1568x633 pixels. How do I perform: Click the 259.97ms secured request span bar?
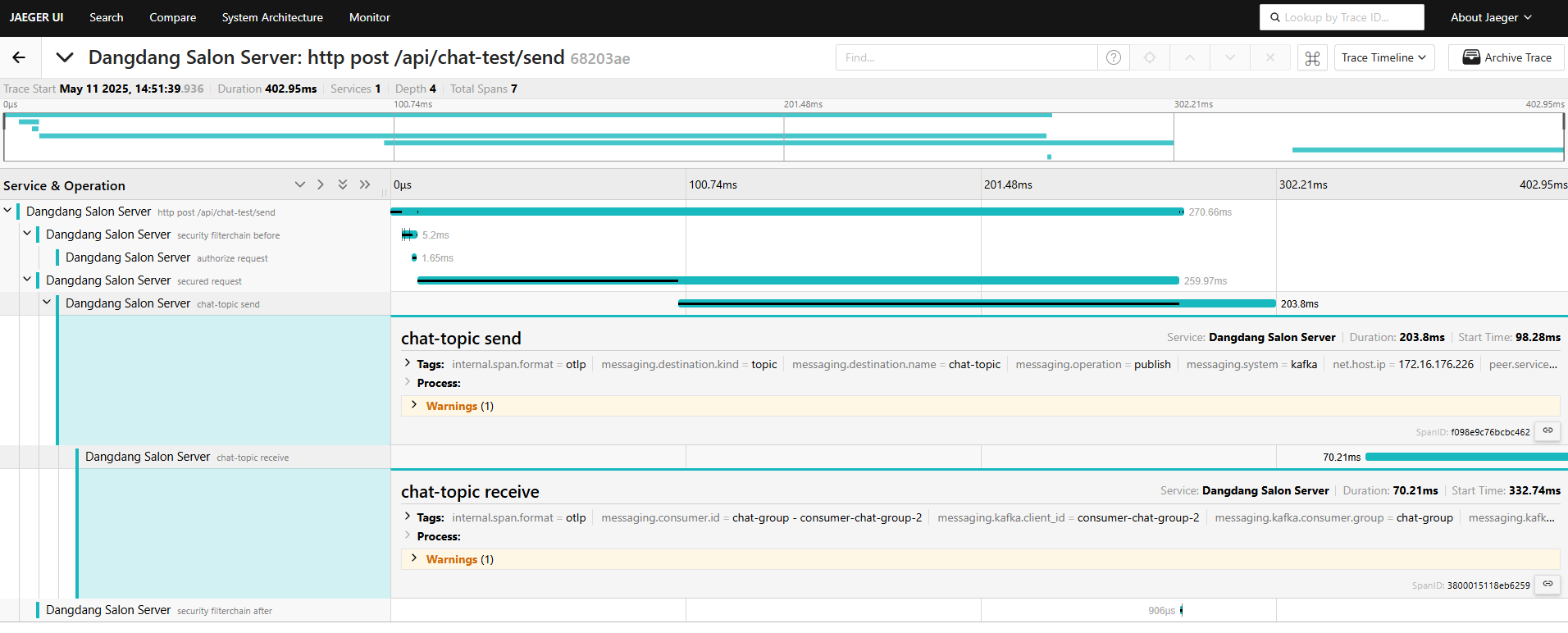[798, 280]
